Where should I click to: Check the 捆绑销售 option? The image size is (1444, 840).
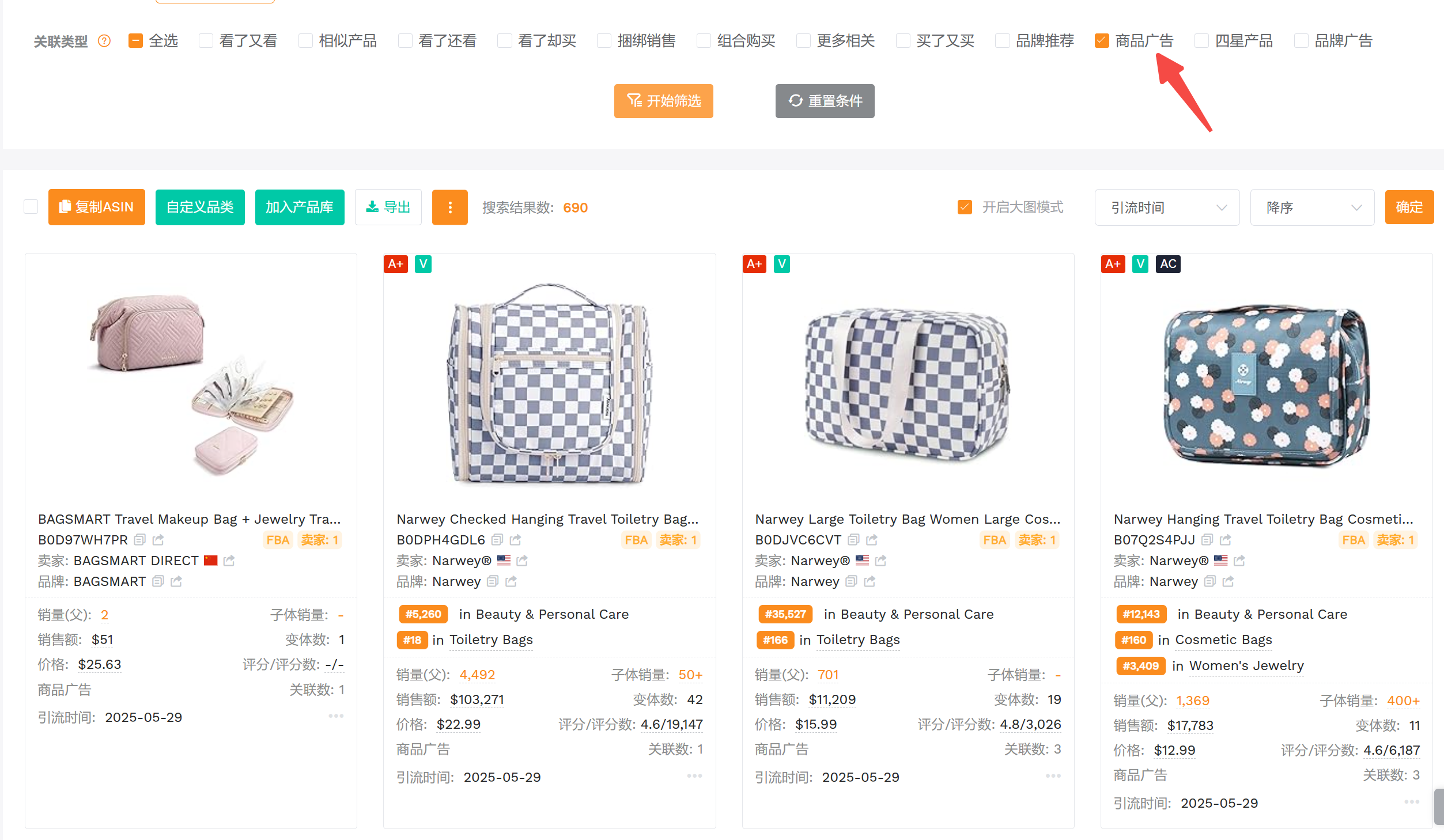coord(604,41)
